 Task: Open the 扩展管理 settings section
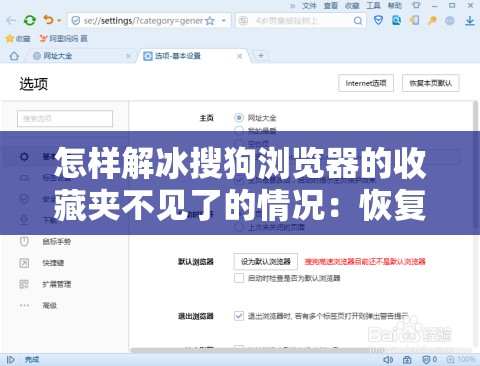56,284
